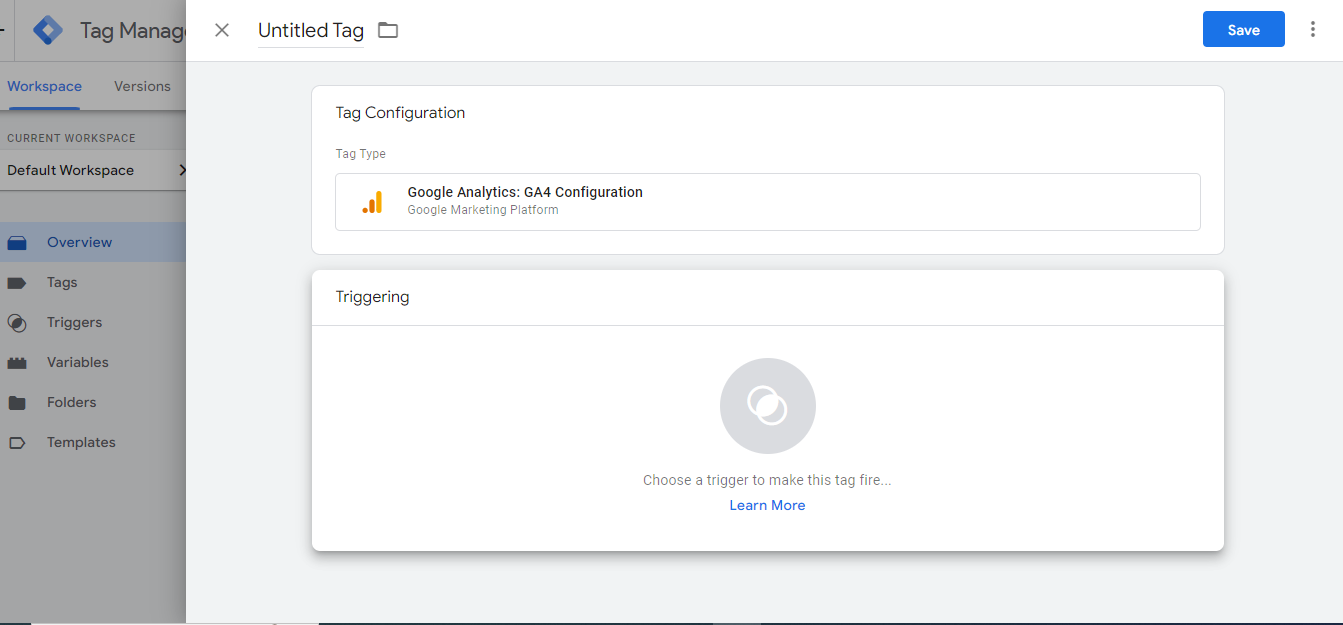
Task: Click the folder icon beside Untitled Tag
Action: (x=388, y=30)
